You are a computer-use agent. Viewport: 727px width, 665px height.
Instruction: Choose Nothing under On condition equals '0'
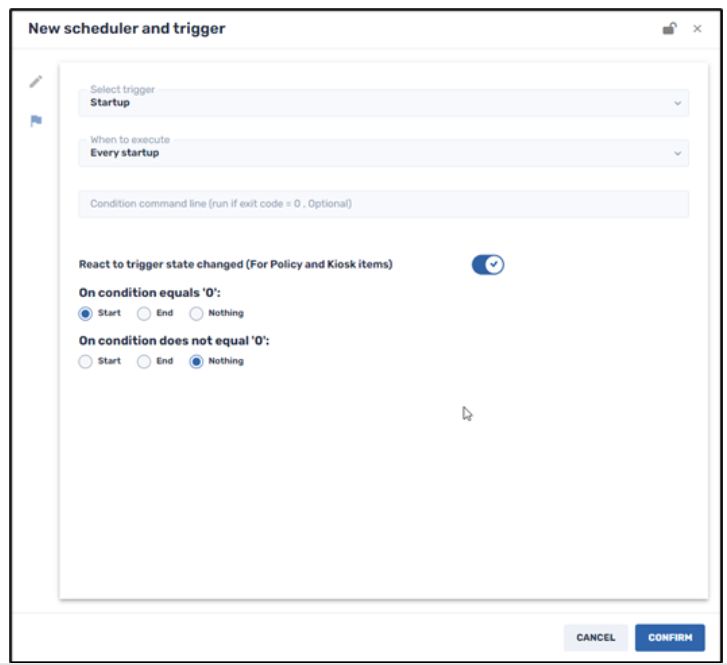click(x=196, y=313)
